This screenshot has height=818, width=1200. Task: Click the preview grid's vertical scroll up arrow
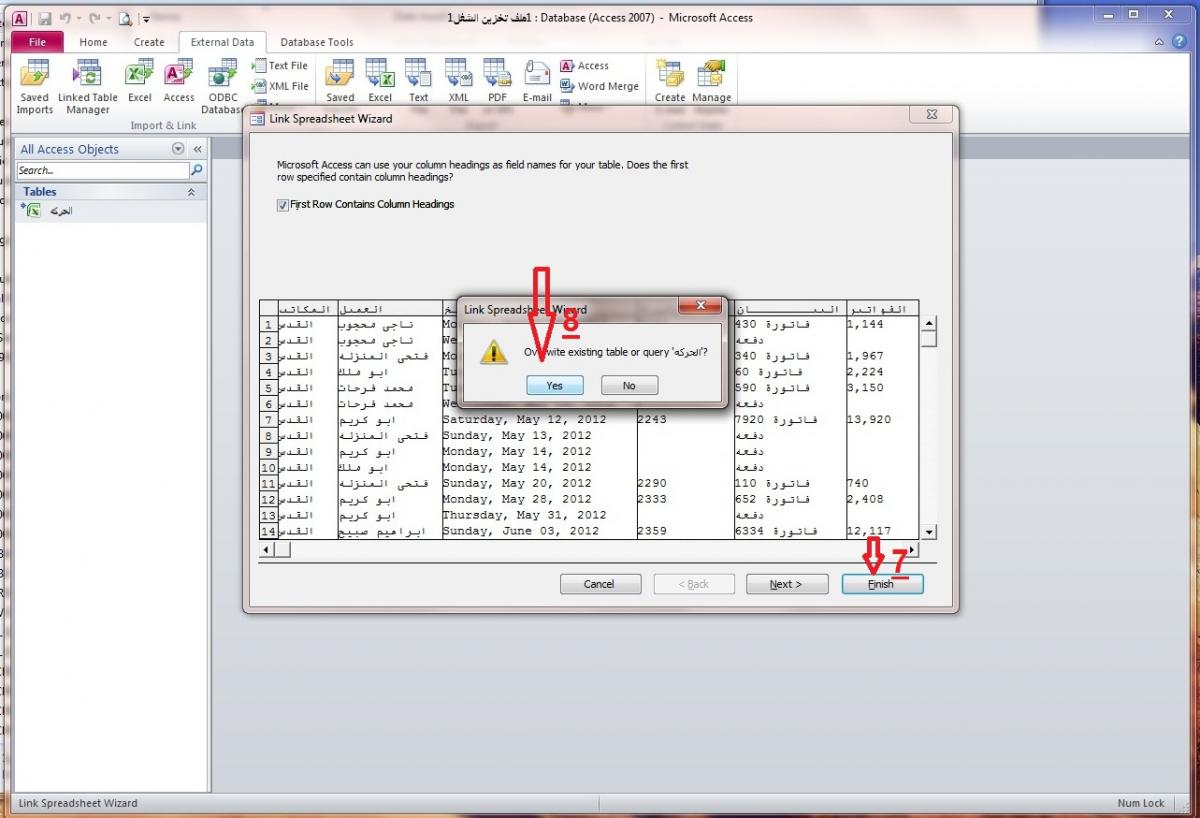tap(929, 323)
